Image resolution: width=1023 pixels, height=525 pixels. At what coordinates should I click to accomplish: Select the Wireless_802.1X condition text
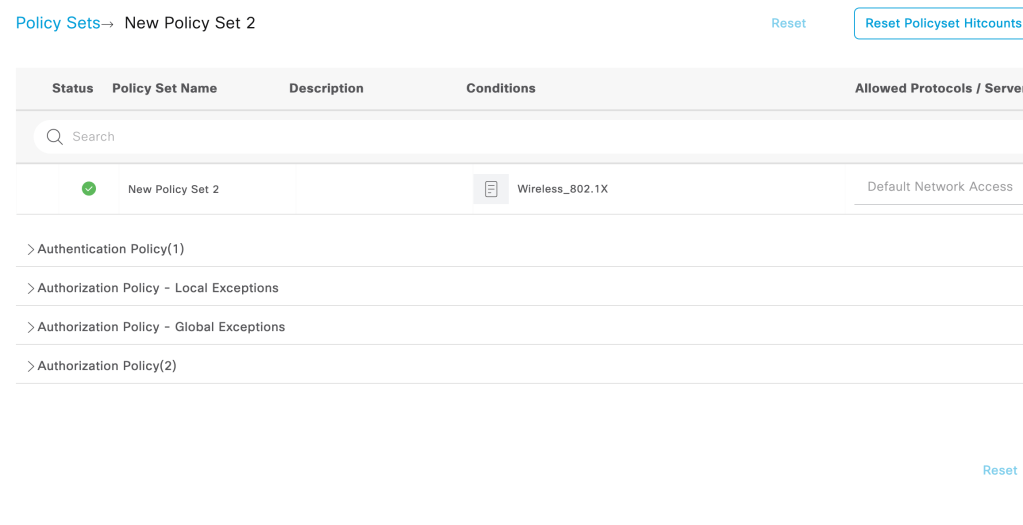click(562, 189)
